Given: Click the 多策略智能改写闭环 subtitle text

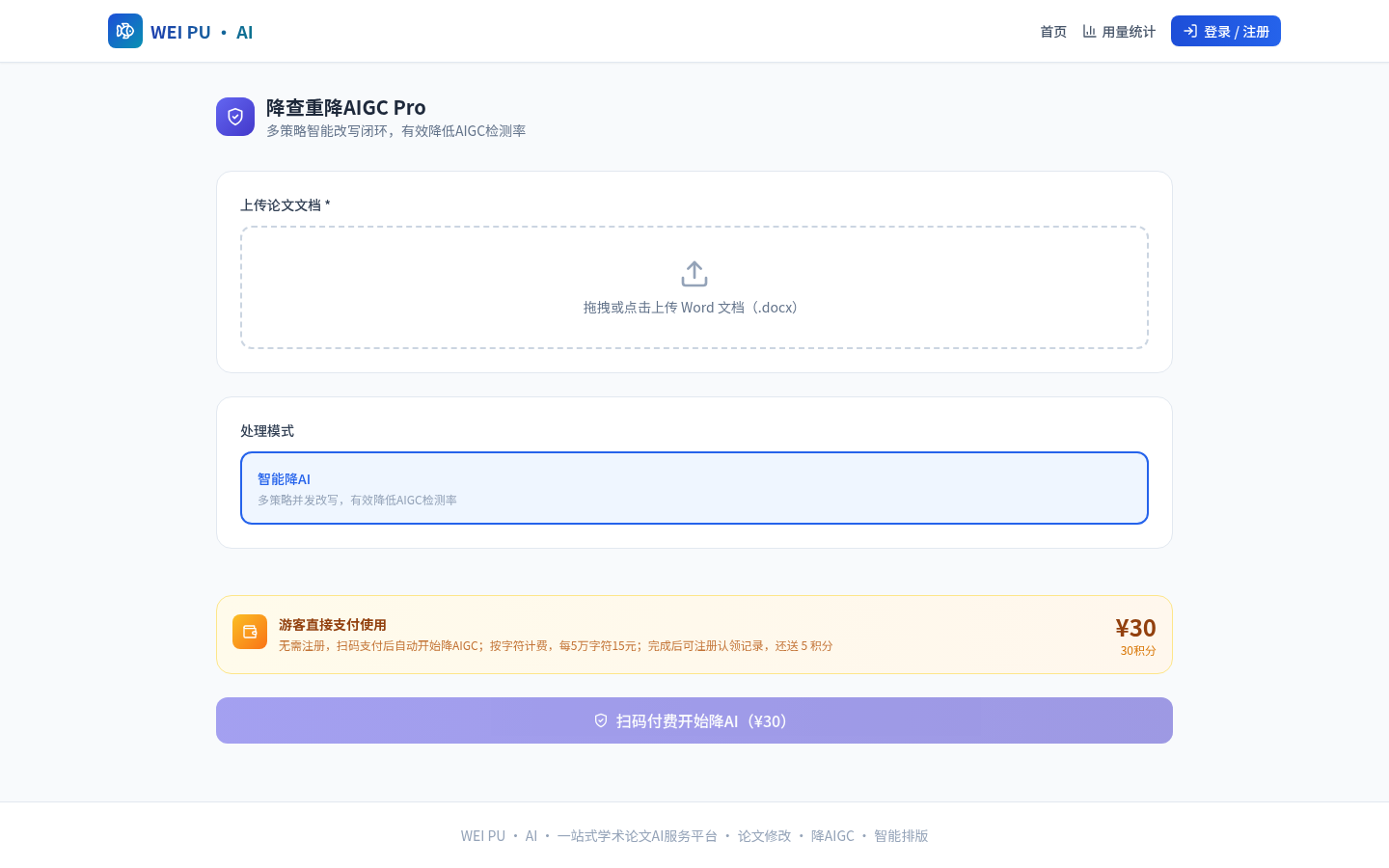Looking at the screenshot, I should [x=396, y=131].
